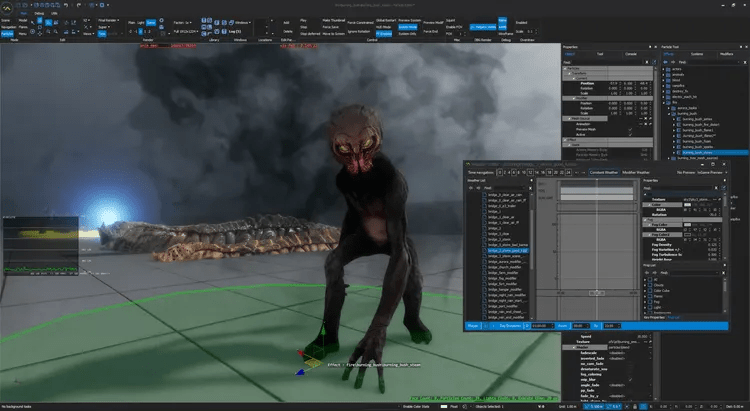This screenshot has height=411, width=750.
Task: Open the Windows dropdown in toolbar
Action: click(243, 22)
